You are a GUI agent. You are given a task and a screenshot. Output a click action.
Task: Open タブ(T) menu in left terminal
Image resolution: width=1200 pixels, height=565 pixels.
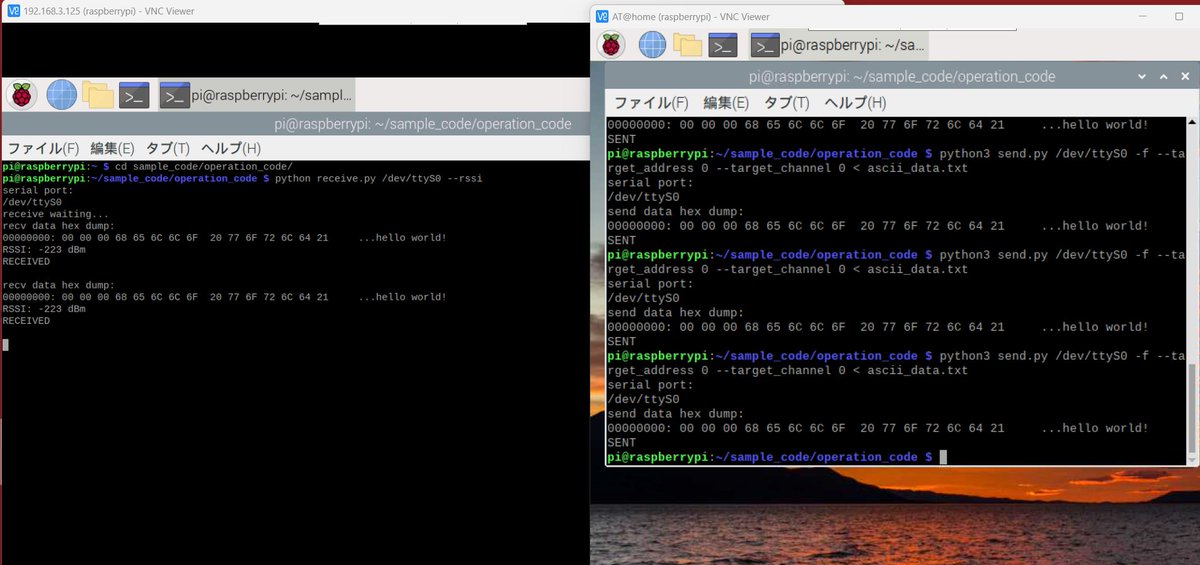coord(167,148)
